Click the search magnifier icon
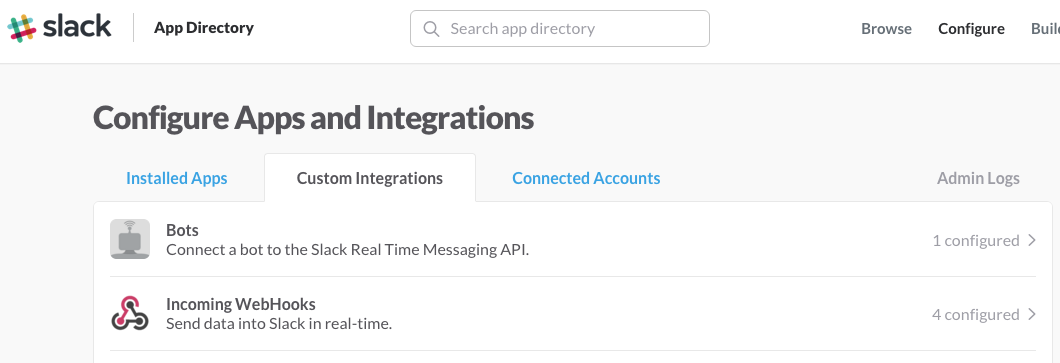The width and height of the screenshot is (1060, 363). pyautogui.click(x=431, y=28)
